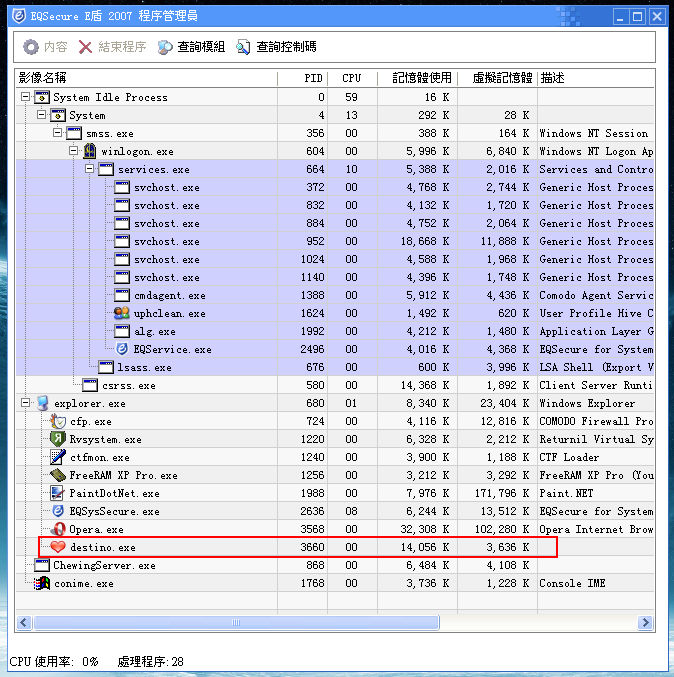Select the svchost.exe row with PID 1140
Image resolution: width=674 pixels, height=677 pixels.
click(x=335, y=277)
